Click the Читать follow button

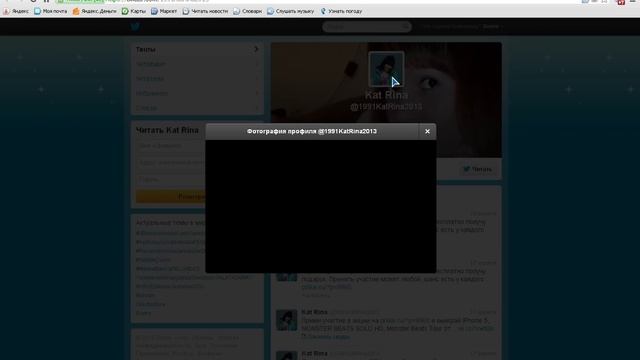point(478,169)
